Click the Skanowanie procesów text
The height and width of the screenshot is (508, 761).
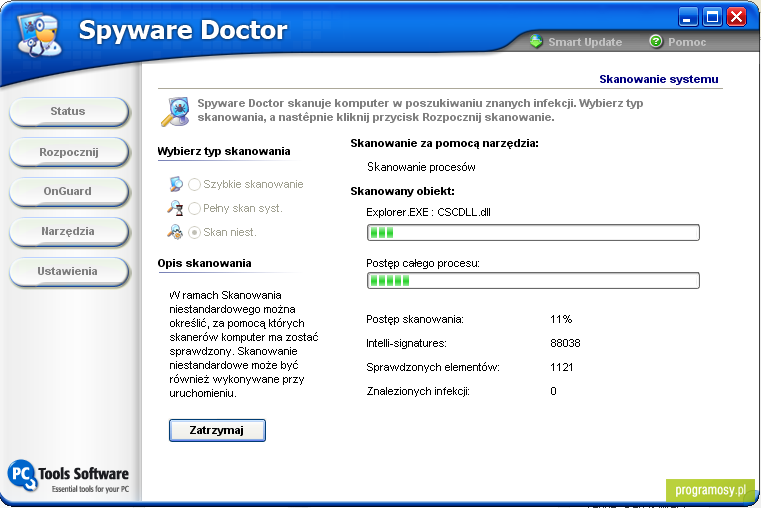coord(421,167)
